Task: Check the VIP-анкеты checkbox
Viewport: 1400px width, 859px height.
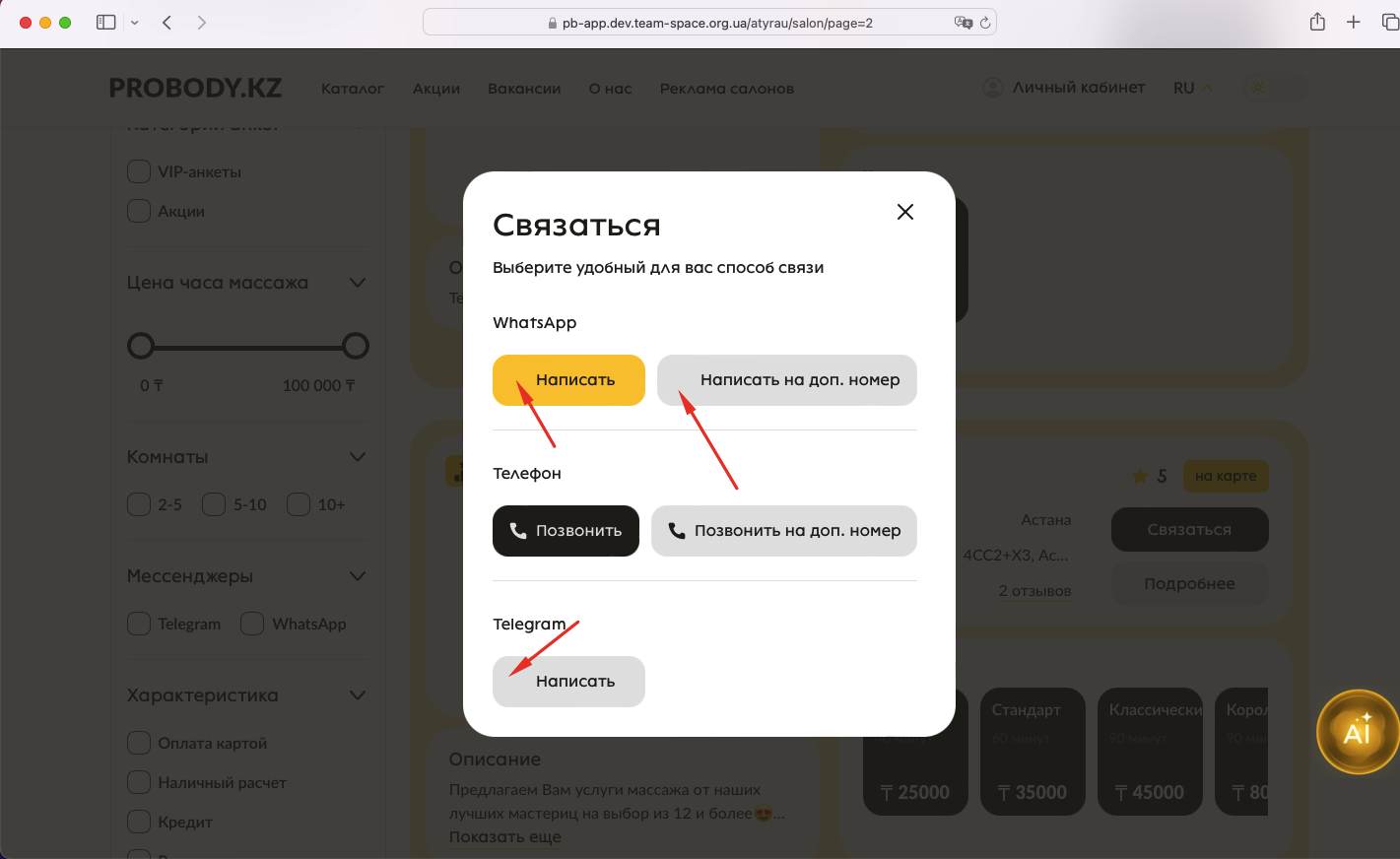Action: 139,171
